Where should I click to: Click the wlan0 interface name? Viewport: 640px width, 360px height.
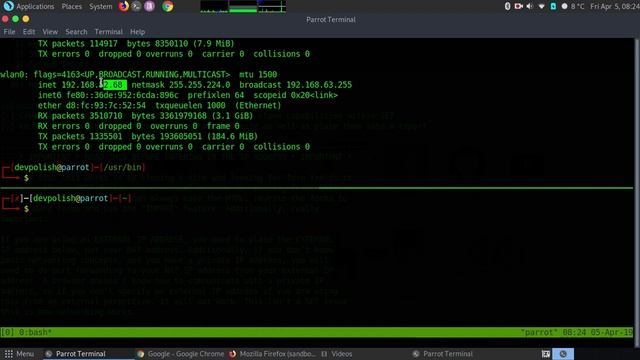tap(13, 74)
